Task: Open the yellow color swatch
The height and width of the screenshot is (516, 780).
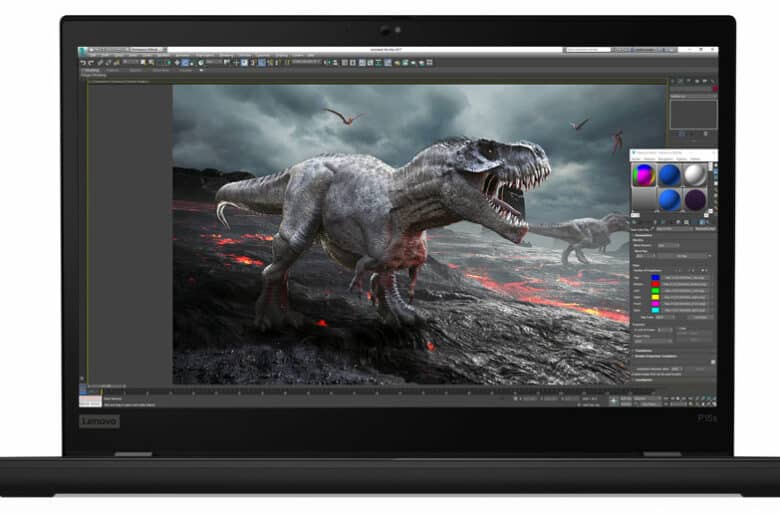Action: click(655, 297)
